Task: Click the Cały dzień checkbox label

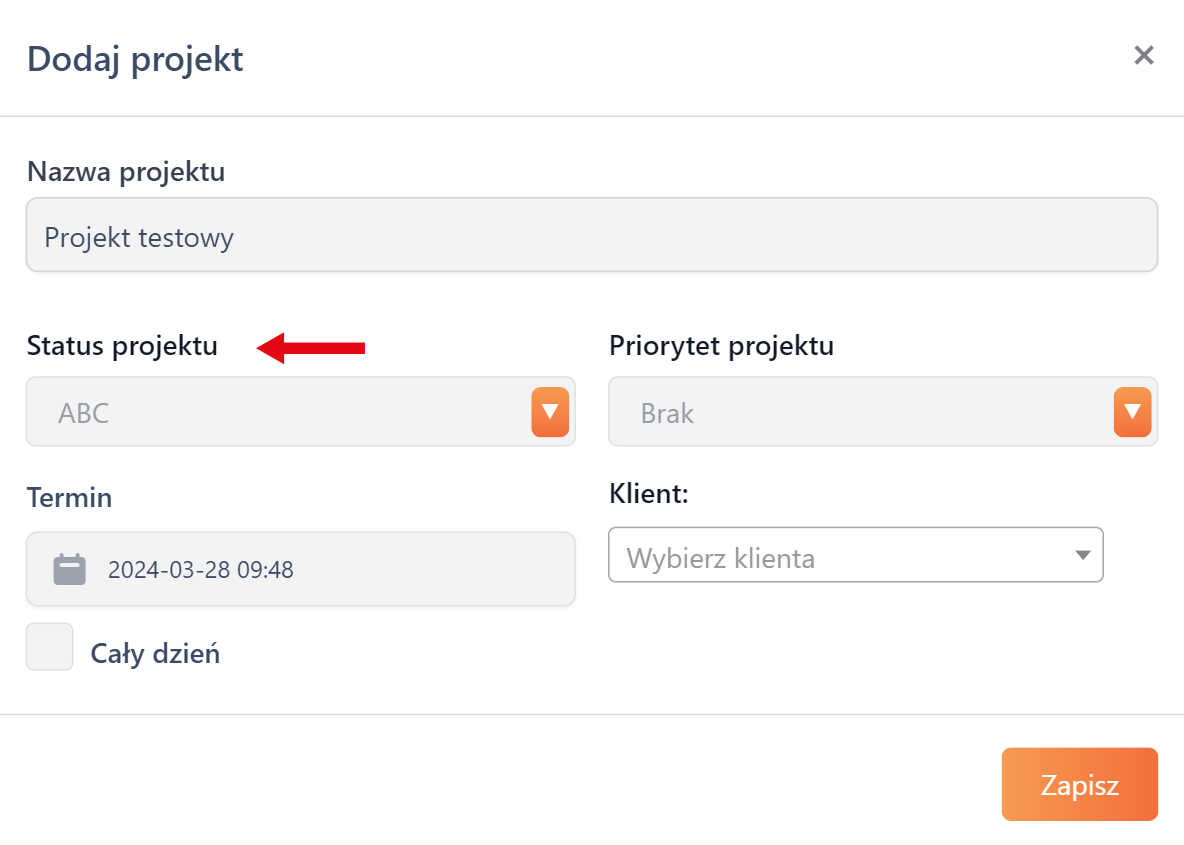Action: [x=155, y=654]
